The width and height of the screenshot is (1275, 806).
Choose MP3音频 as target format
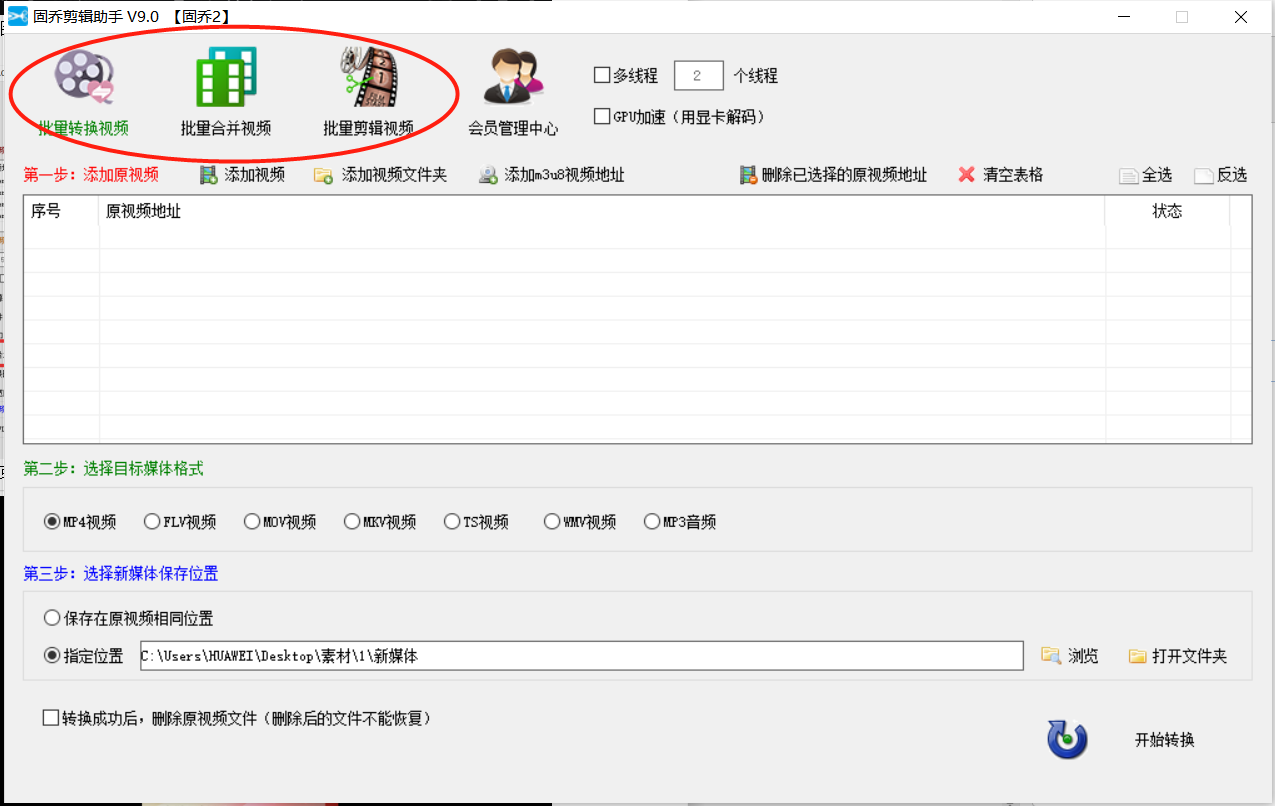coord(652,521)
